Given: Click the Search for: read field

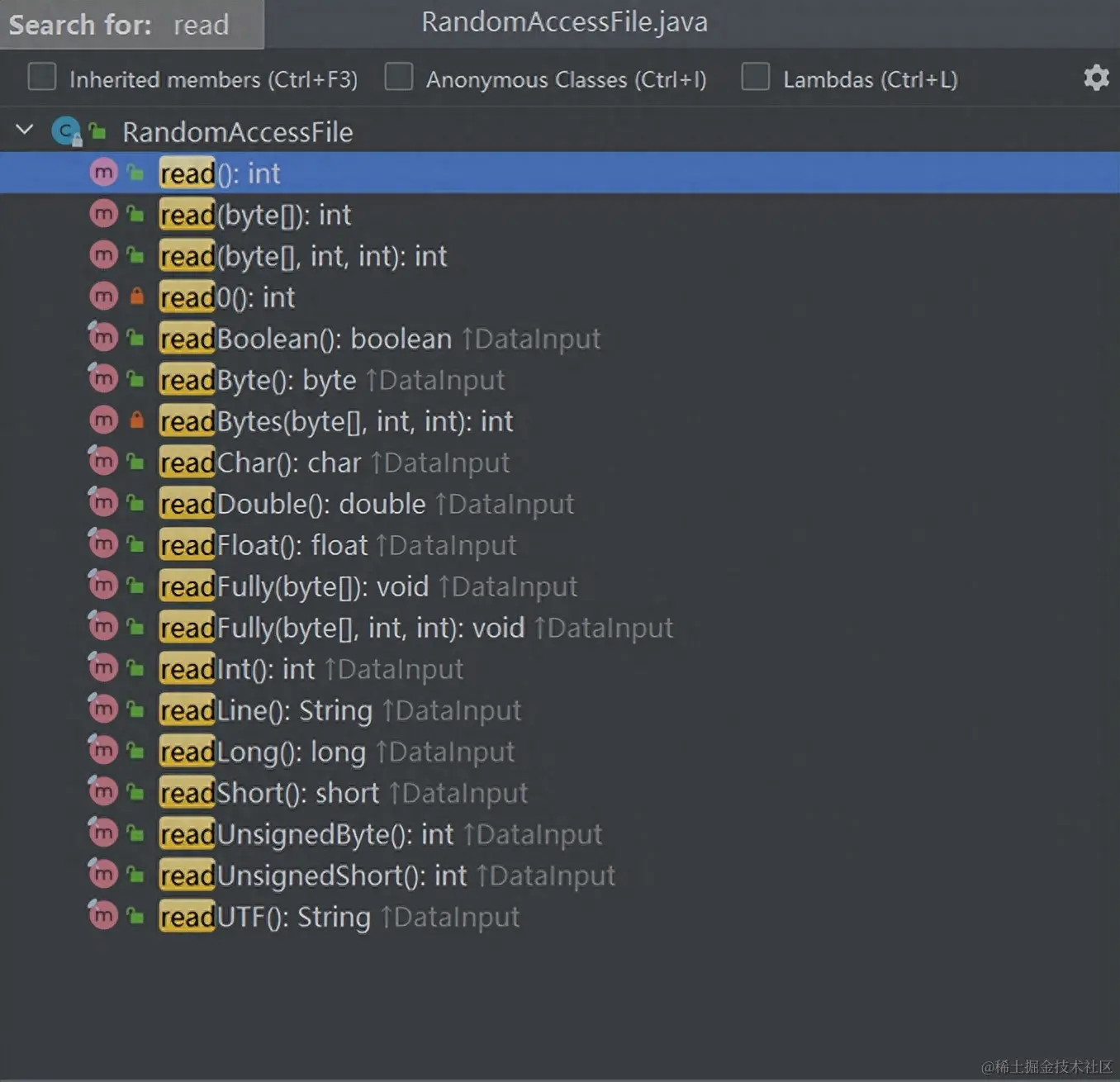Looking at the screenshot, I should 132,25.
